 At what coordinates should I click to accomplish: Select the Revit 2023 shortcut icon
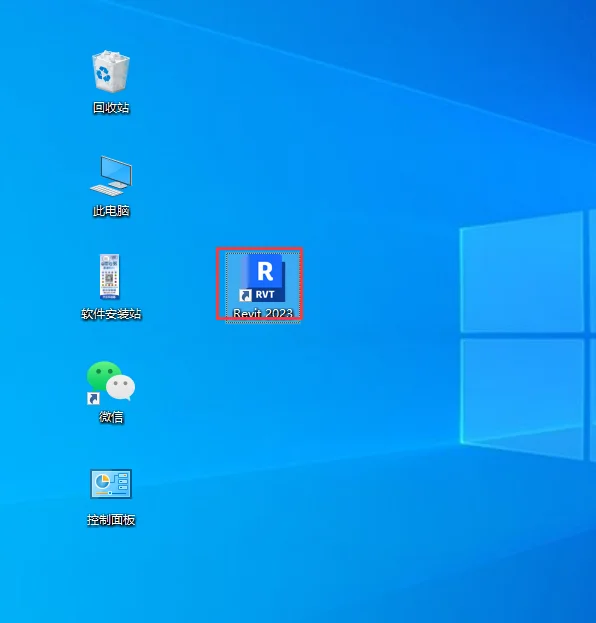coord(263,279)
